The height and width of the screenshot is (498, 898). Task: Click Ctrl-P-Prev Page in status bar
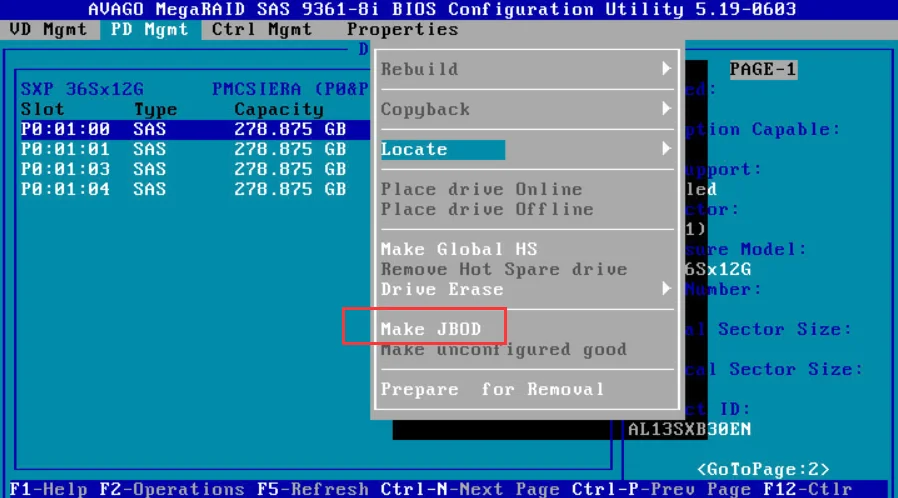tap(661, 489)
